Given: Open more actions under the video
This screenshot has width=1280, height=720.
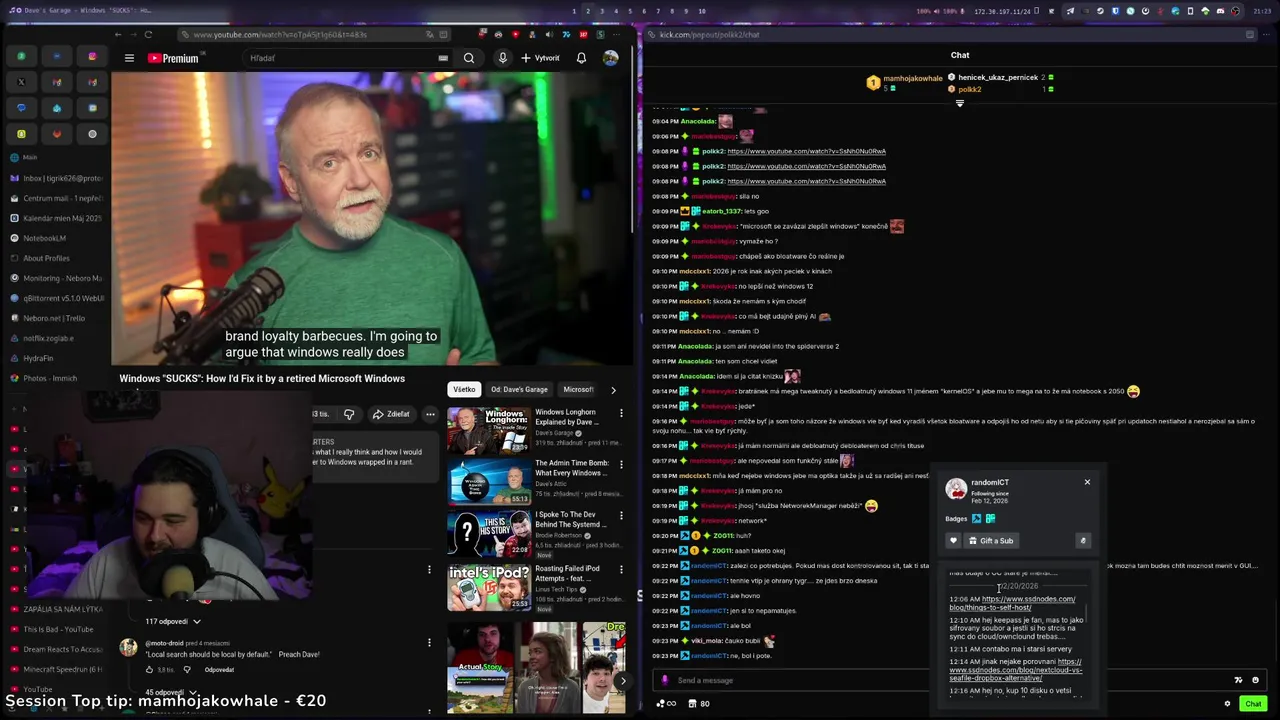Looking at the screenshot, I should (x=430, y=414).
